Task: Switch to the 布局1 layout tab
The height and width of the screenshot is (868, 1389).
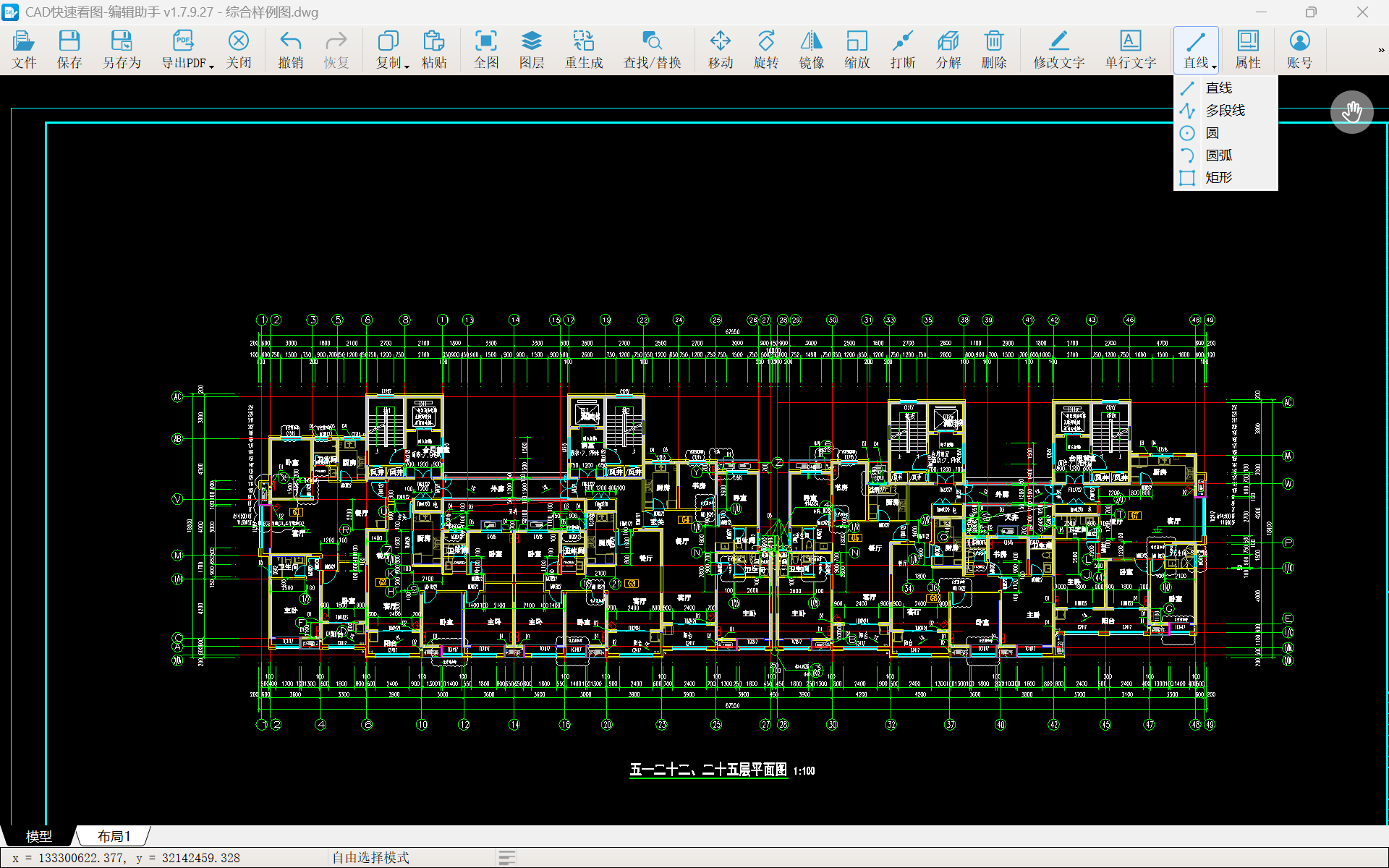Action: [114, 836]
